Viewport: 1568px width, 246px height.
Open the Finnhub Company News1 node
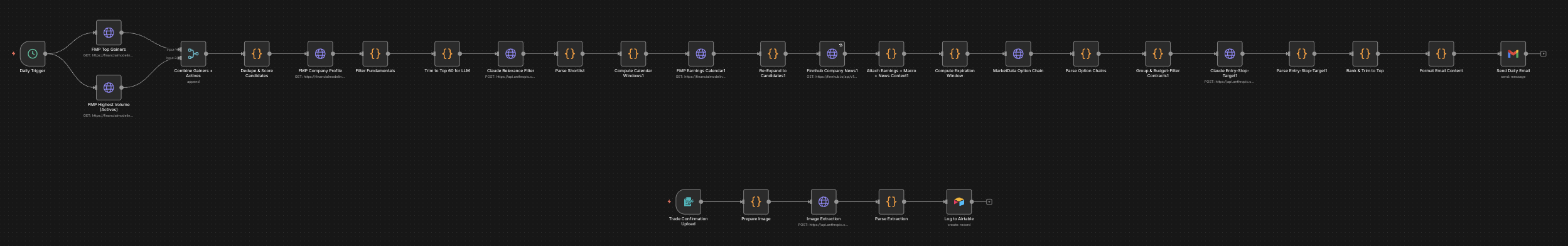pos(832,54)
